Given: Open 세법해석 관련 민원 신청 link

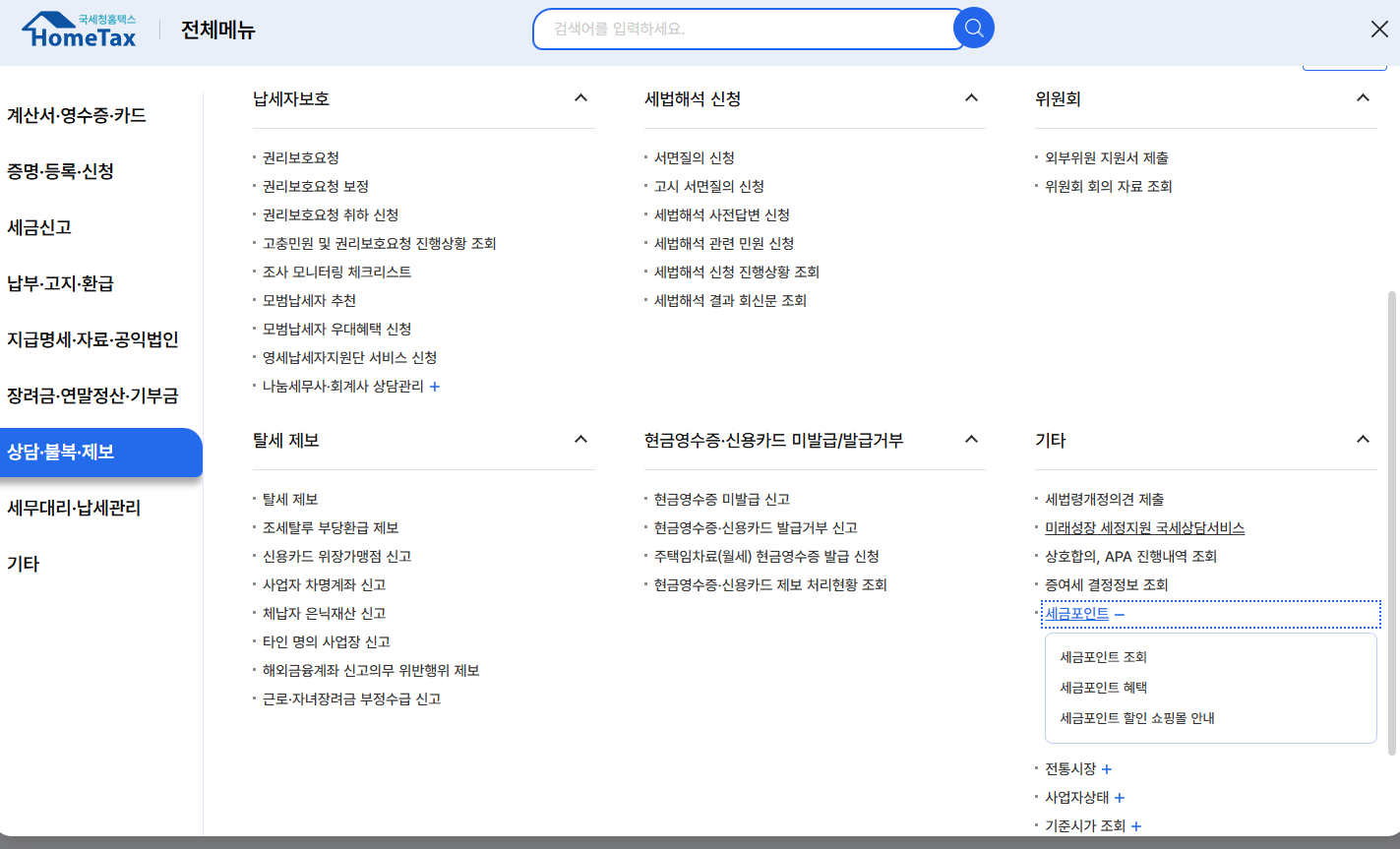Looking at the screenshot, I should click(724, 243).
